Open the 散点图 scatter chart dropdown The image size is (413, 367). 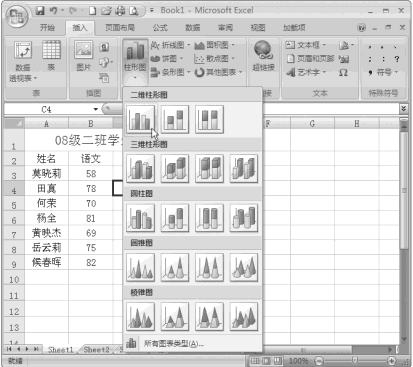click(x=215, y=59)
